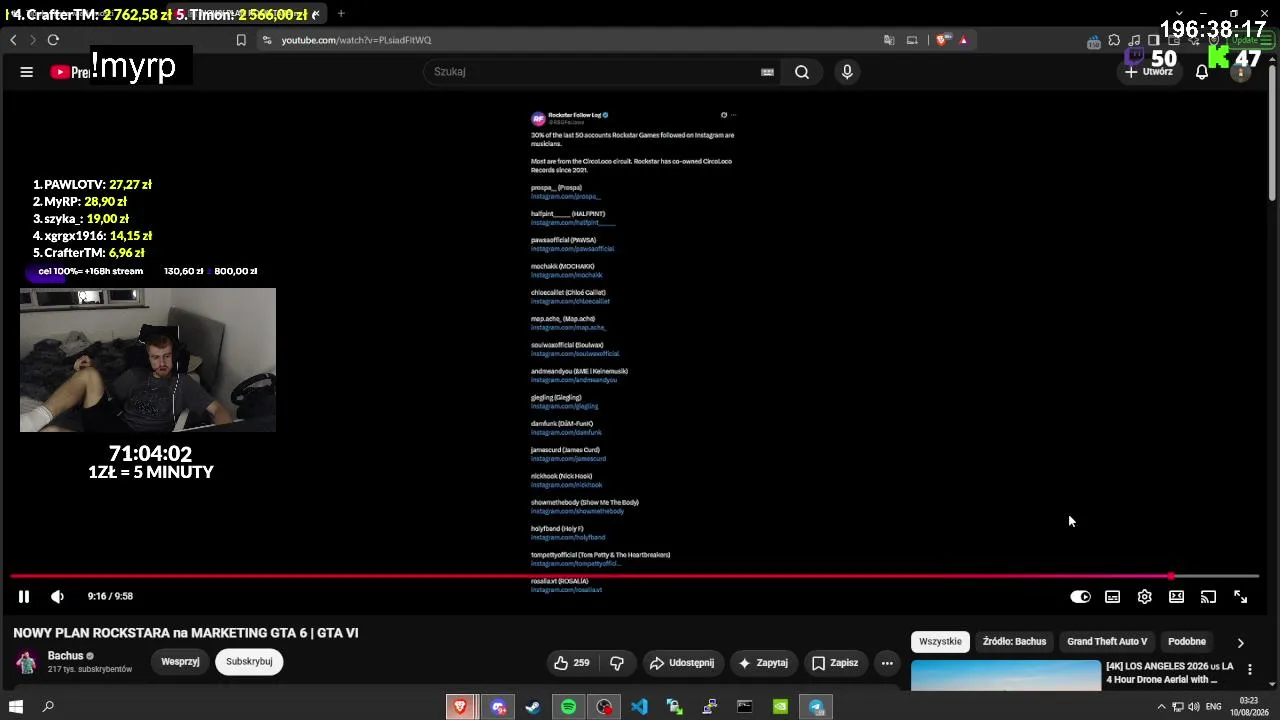
Task: Open Steam from the taskbar
Action: [x=533, y=707]
